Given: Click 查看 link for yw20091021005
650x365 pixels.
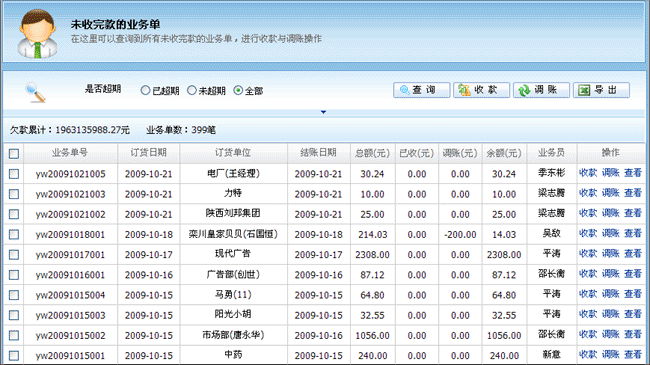Looking at the screenshot, I should pyautogui.click(x=633, y=173).
